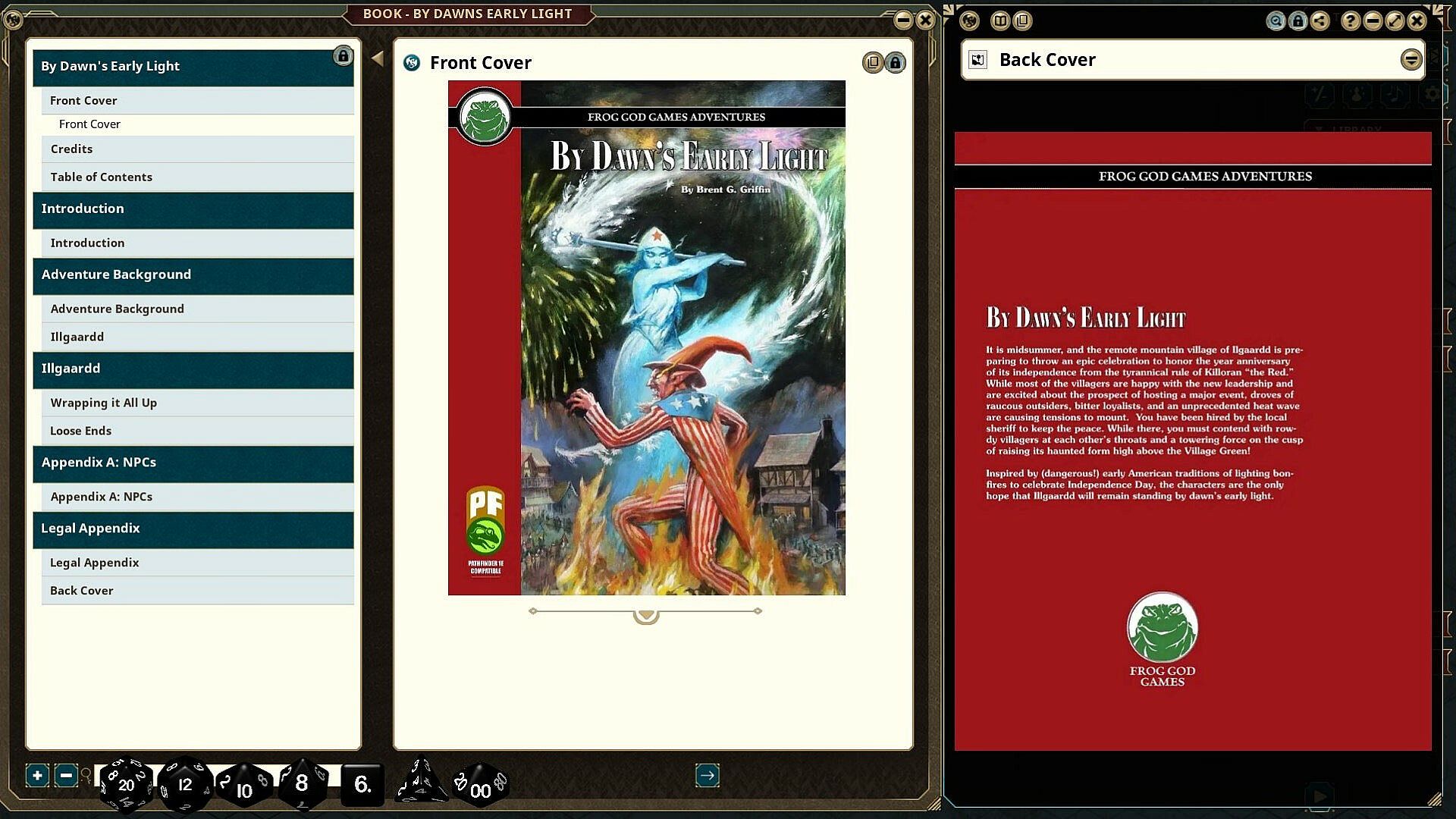Toggle the lock in By Dawn's Early Light header
This screenshot has width=1456, height=819.
coord(343,56)
